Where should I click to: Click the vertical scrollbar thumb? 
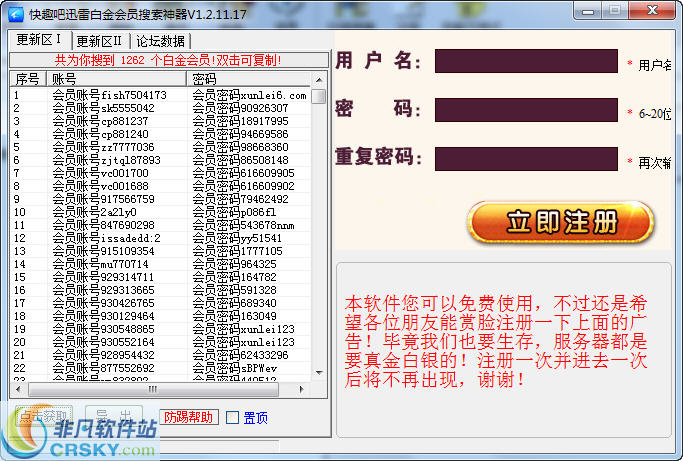319,96
